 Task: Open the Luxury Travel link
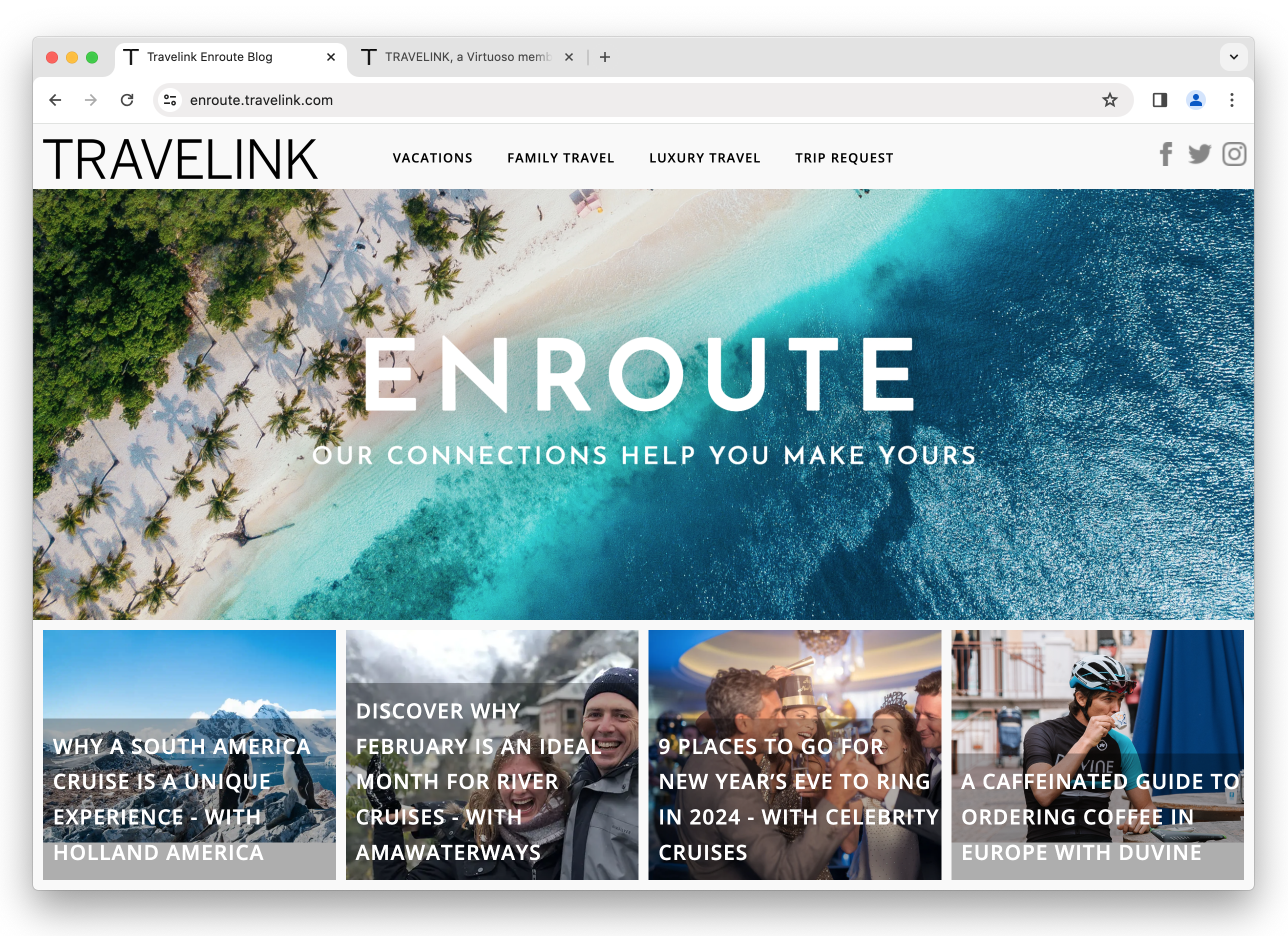pyautogui.click(x=704, y=158)
